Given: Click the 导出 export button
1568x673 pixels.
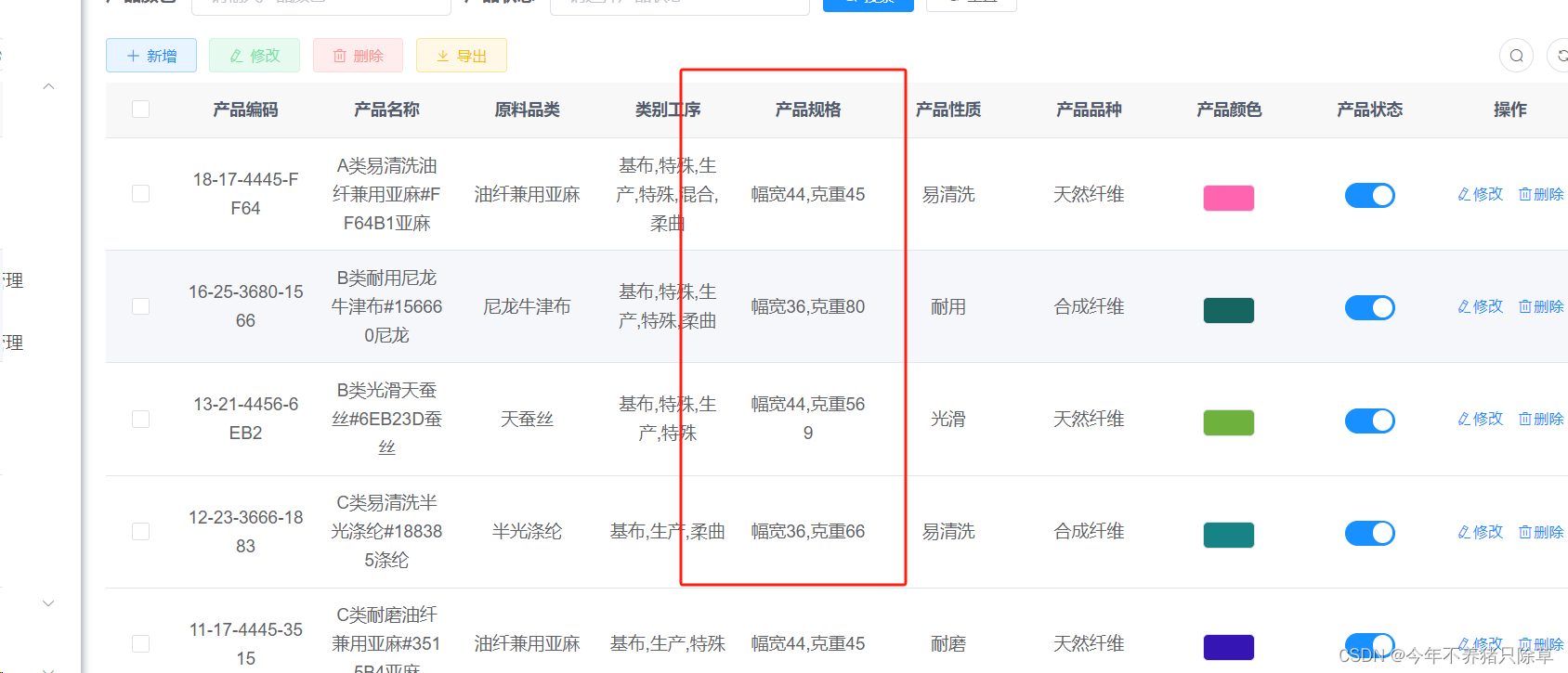Looking at the screenshot, I should [x=462, y=56].
